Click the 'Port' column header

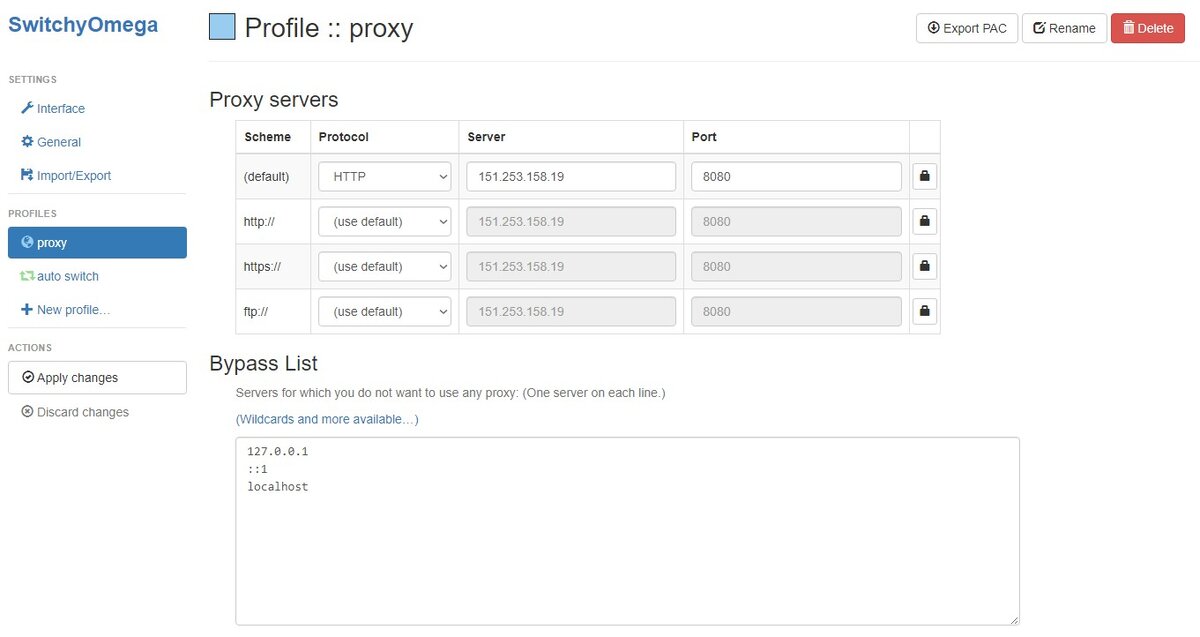tap(704, 137)
